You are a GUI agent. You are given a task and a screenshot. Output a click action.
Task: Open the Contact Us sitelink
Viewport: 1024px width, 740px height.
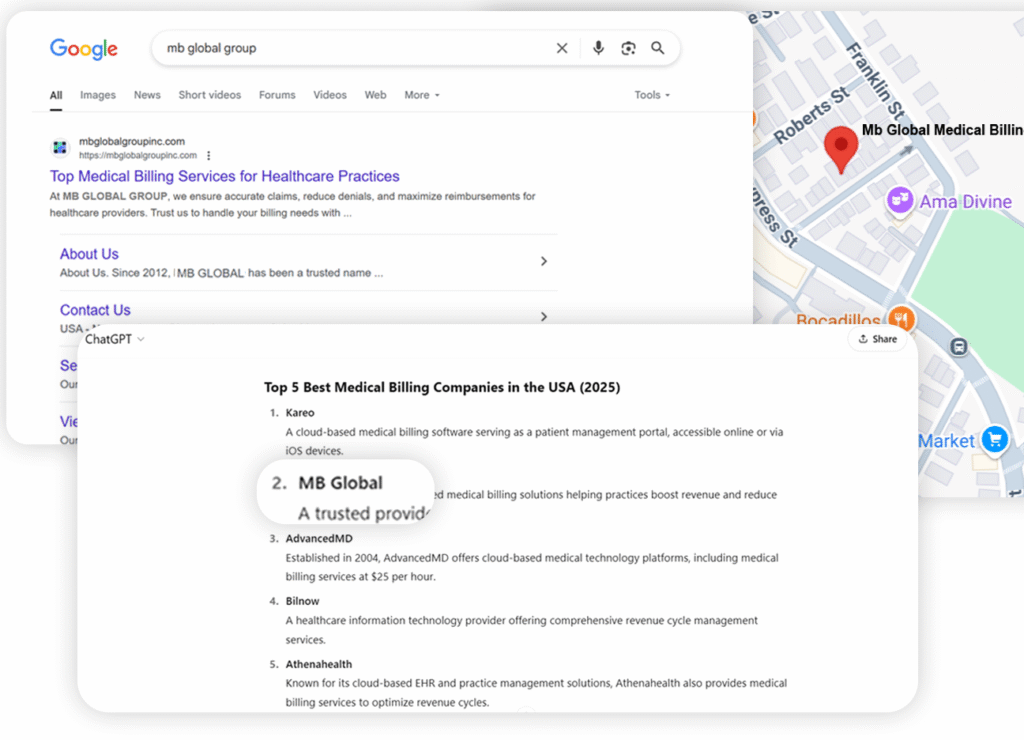(x=95, y=310)
